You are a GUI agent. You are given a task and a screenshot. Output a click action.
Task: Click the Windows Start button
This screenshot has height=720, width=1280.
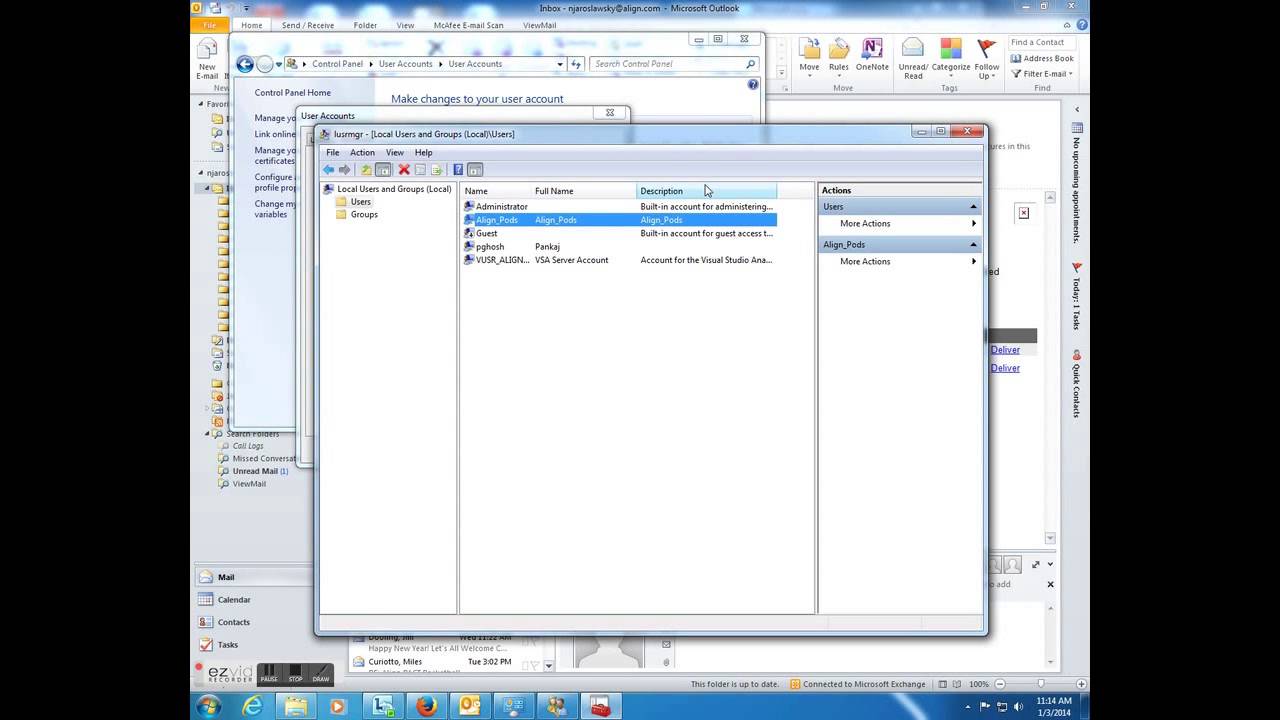click(208, 706)
